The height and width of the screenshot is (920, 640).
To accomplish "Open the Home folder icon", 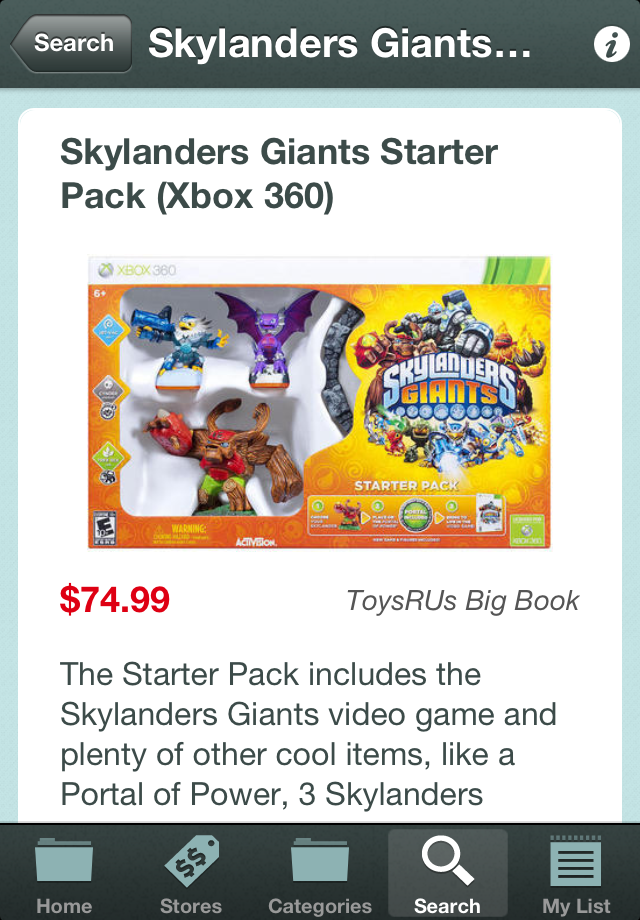I will tap(63, 860).
